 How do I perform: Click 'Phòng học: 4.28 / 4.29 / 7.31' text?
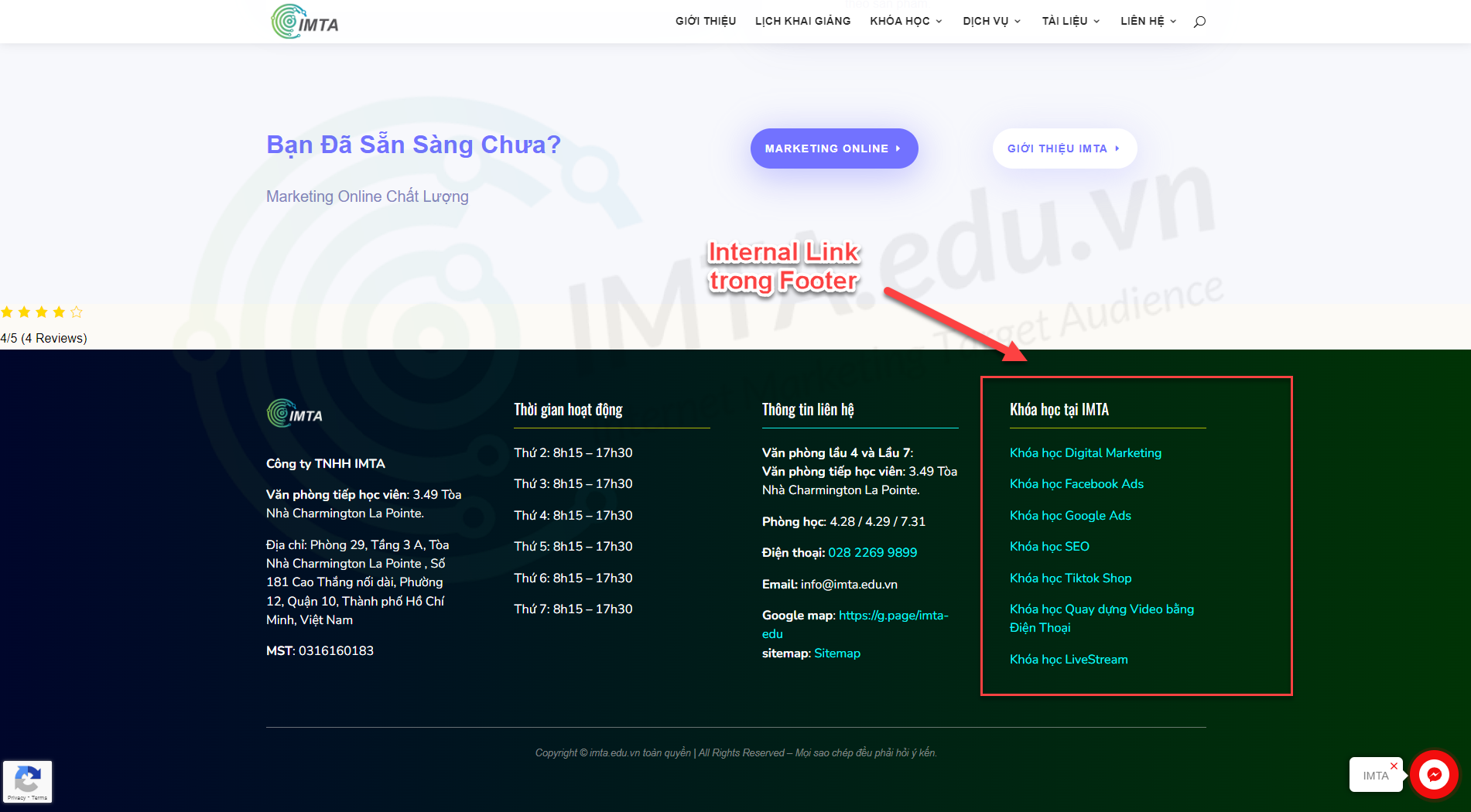(843, 522)
